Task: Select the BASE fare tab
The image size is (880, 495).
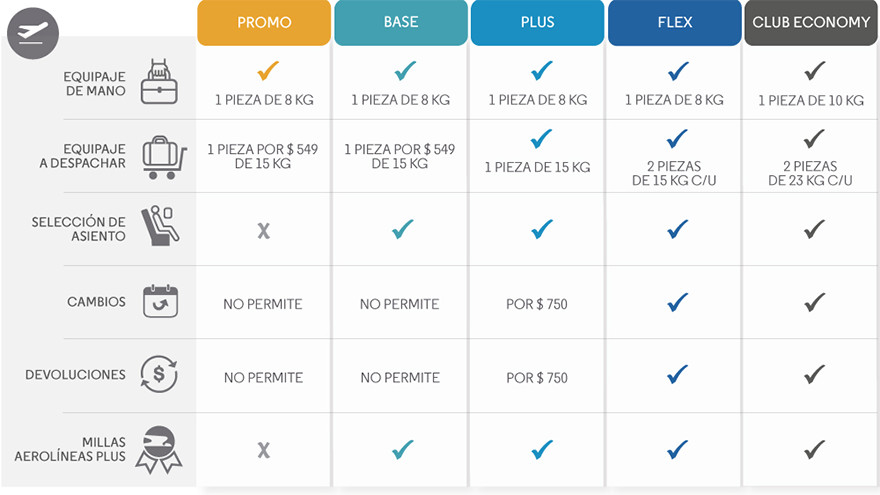Action: pos(400,23)
